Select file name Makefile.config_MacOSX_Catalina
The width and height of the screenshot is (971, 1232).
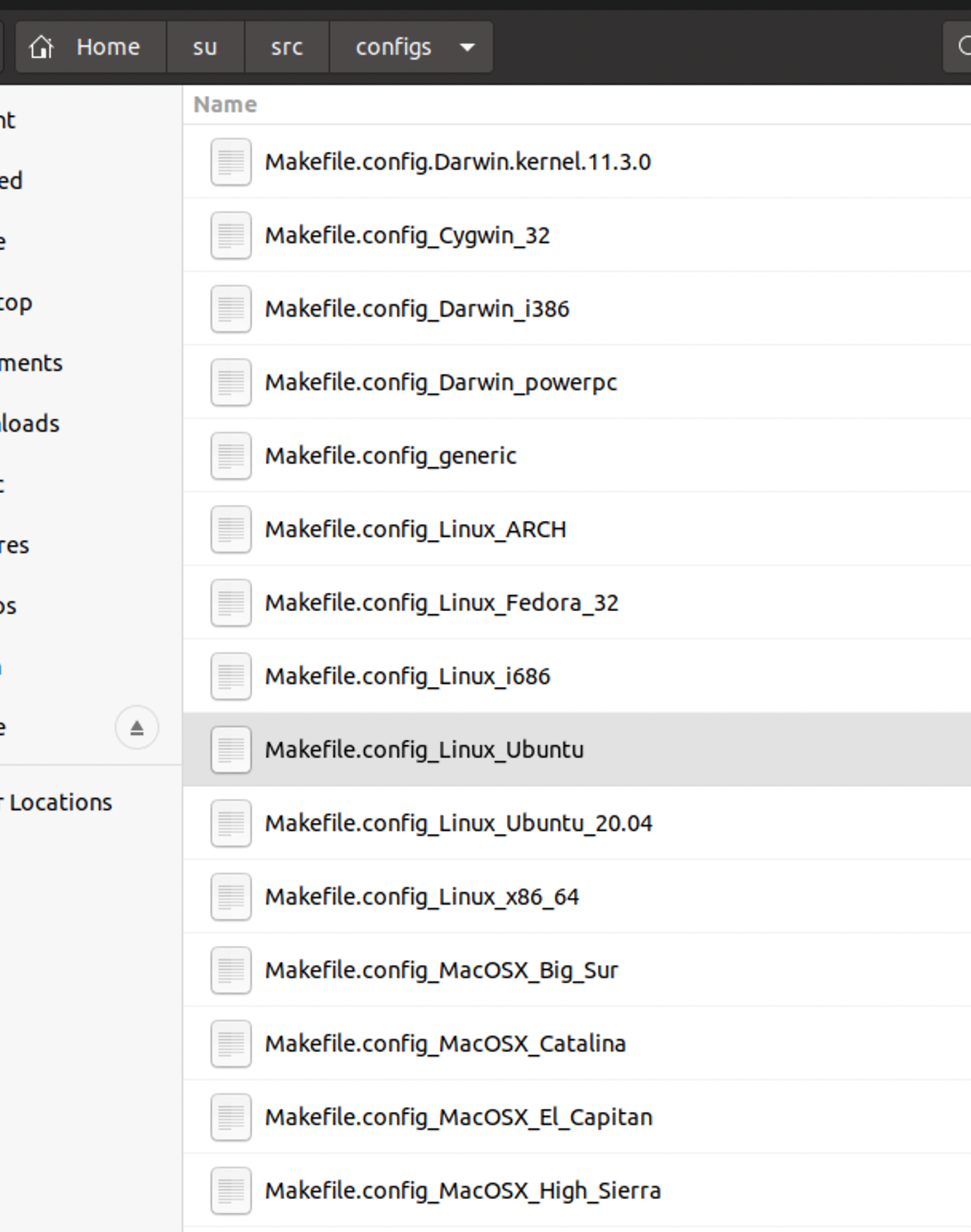tap(445, 1043)
